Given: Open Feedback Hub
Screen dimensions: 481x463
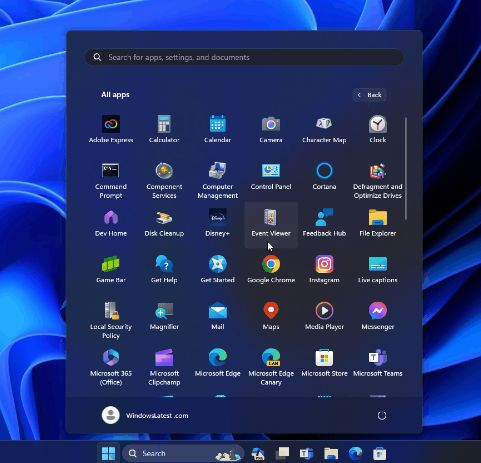Looking at the screenshot, I should pos(324,223).
